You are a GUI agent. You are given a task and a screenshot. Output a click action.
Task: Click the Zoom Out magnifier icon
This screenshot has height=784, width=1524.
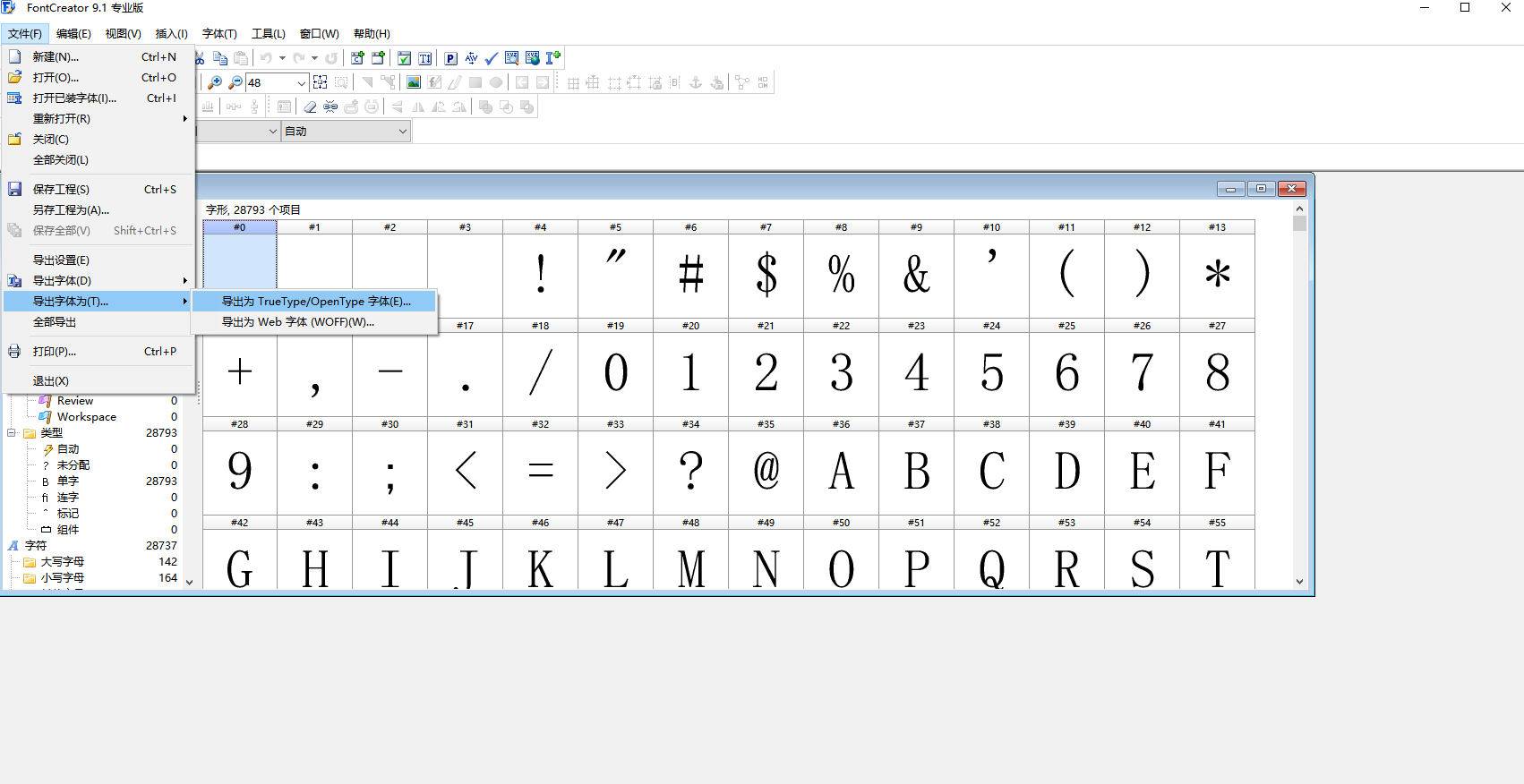point(235,82)
